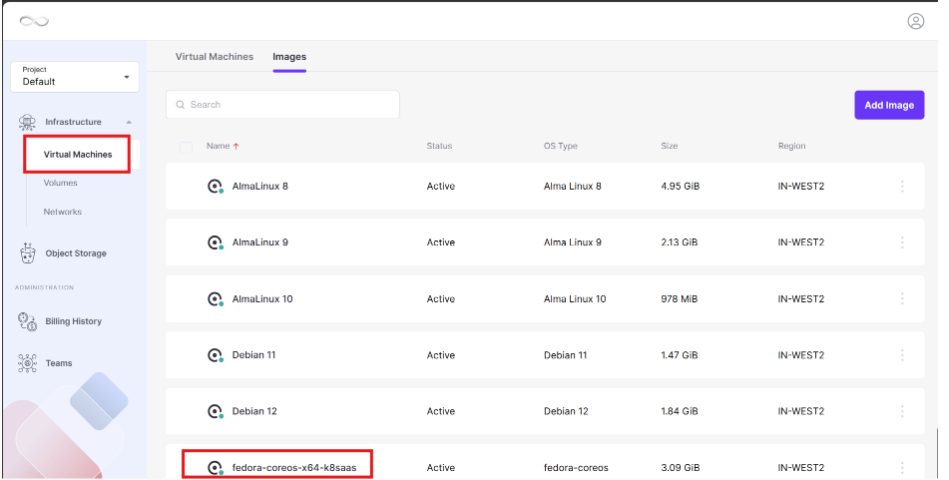Click the Debian 12 image icon

click(x=215, y=412)
